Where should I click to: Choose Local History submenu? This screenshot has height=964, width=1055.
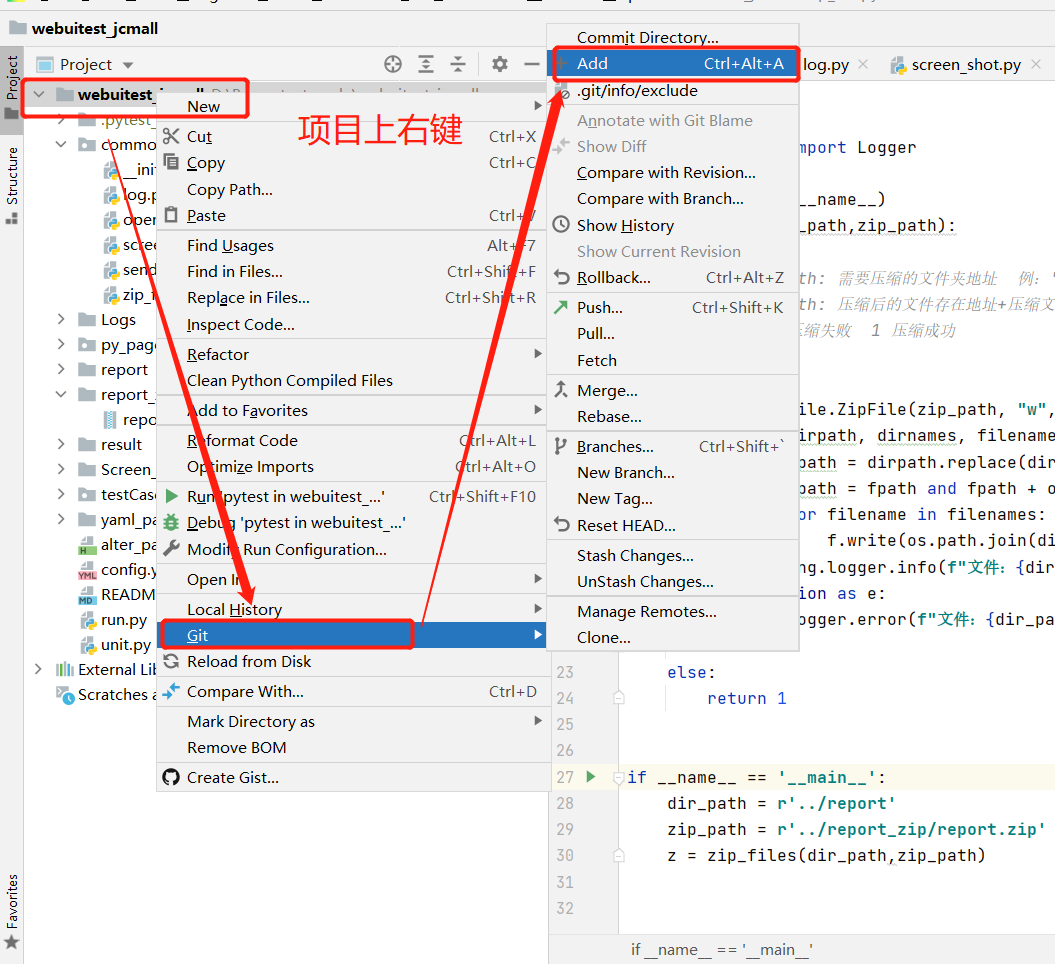(351, 609)
